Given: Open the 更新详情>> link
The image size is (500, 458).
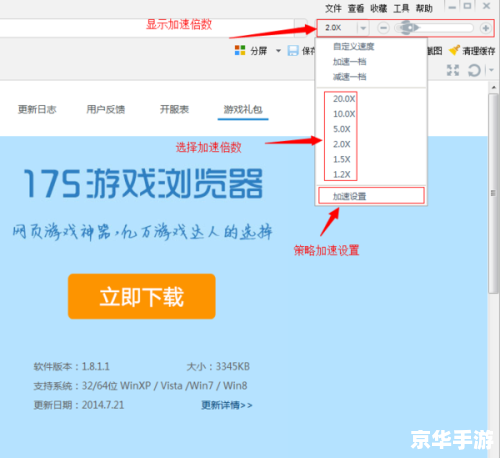Looking at the screenshot, I should click(x=227, y=405).
